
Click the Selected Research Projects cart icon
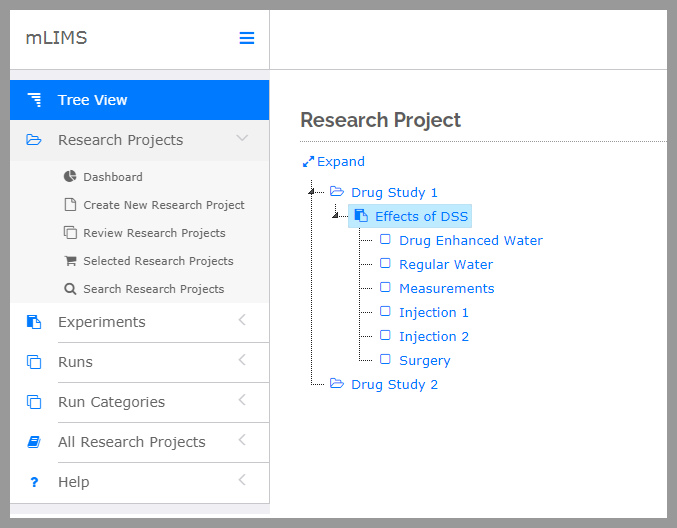click(x=70, y=261)
